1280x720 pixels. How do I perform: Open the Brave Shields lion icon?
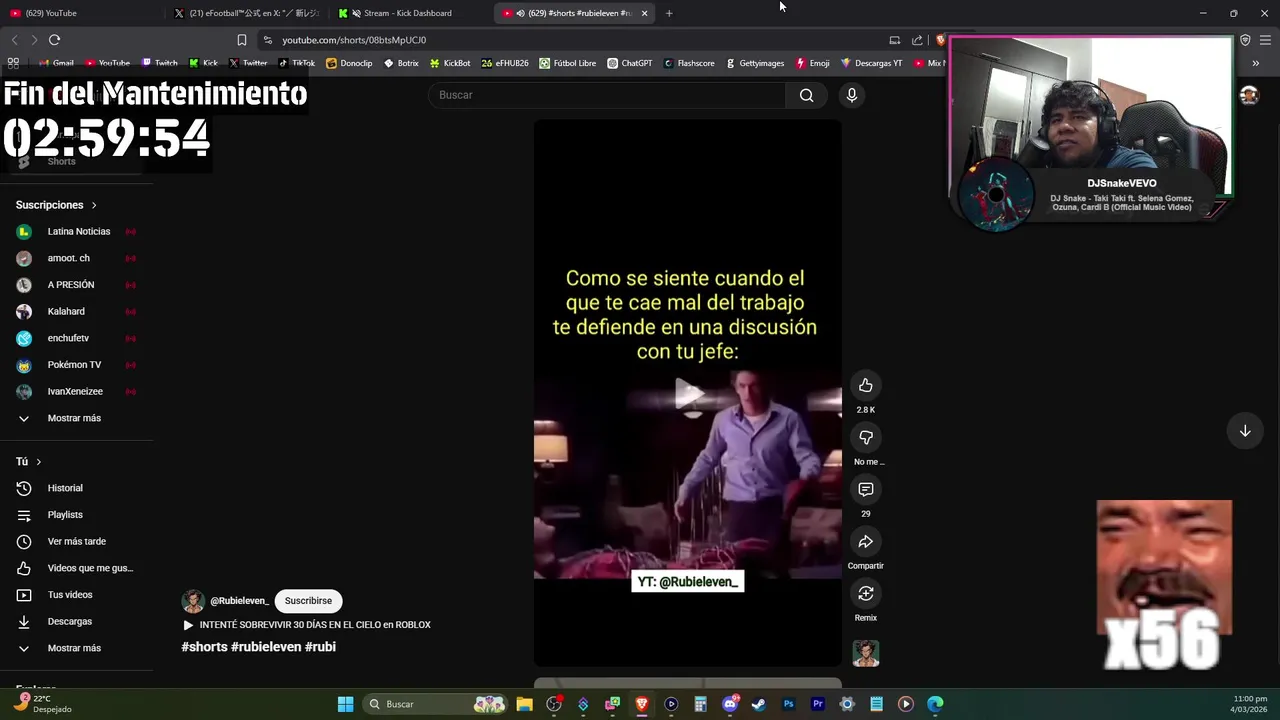point(940,40)
